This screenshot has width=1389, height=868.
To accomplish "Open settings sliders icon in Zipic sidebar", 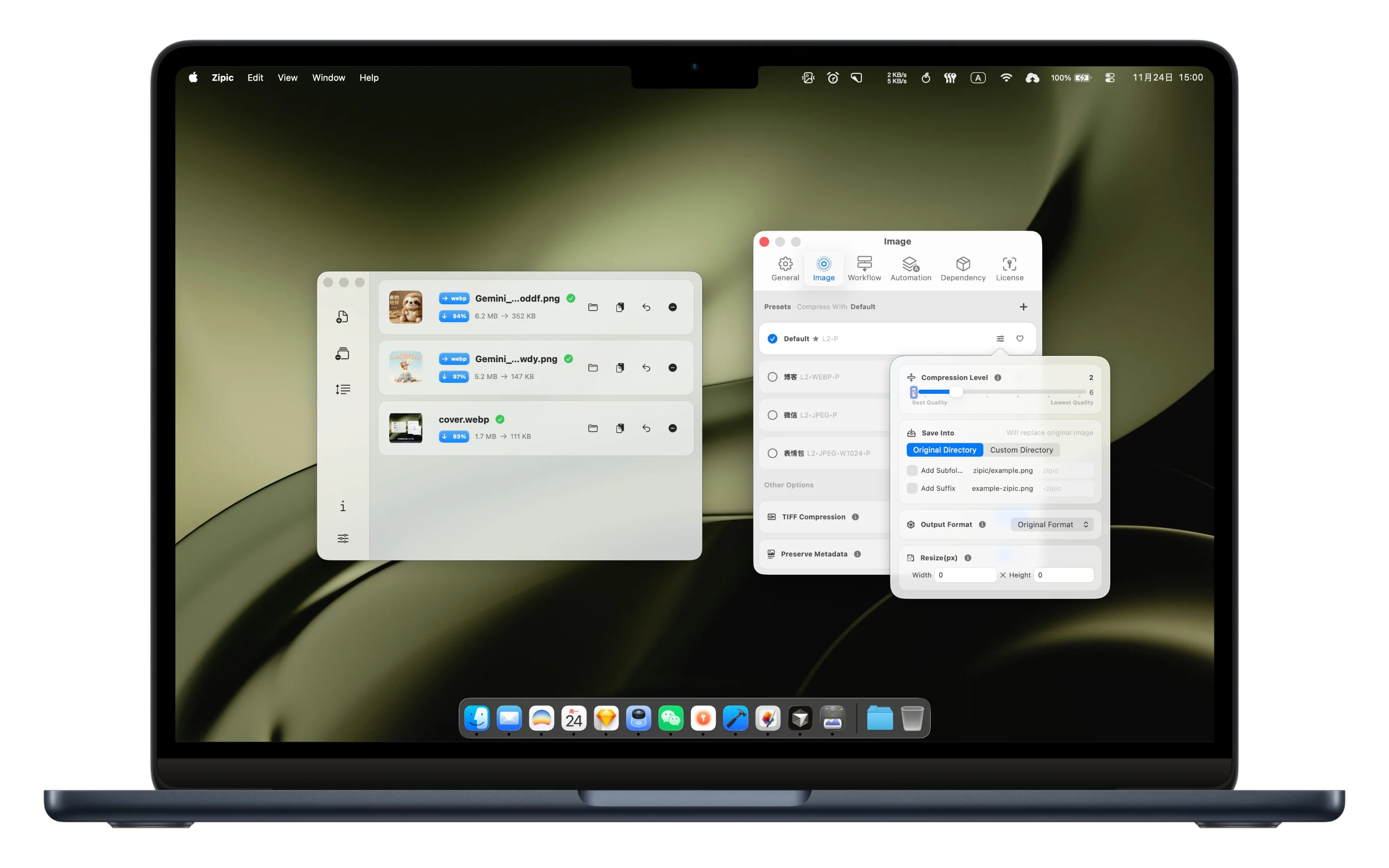I will pos(342,539).
